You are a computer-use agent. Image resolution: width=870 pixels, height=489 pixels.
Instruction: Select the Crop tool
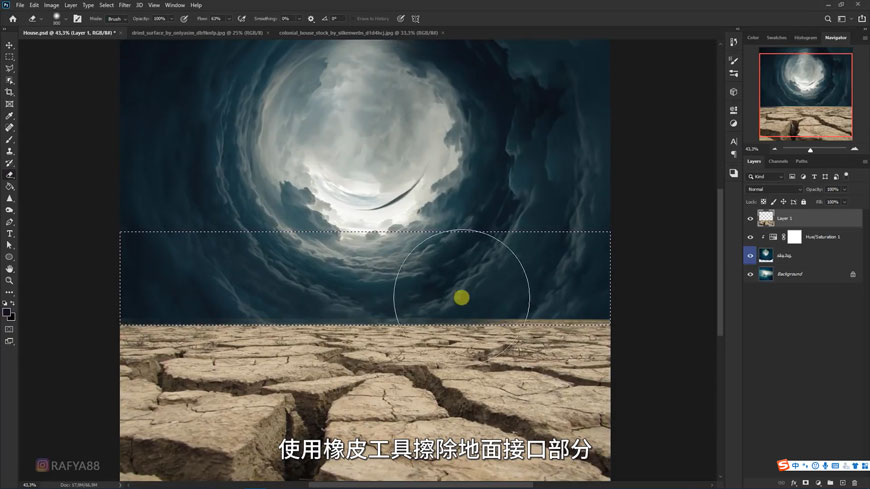click(x=9, y=92)
